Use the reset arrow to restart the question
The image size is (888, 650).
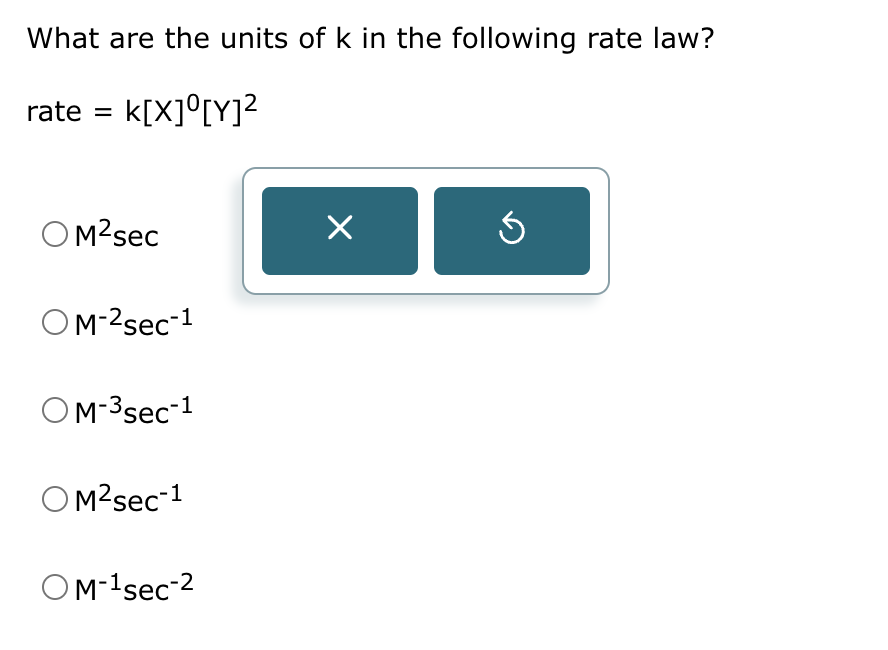pyautogui.click(x=511, y=230)
